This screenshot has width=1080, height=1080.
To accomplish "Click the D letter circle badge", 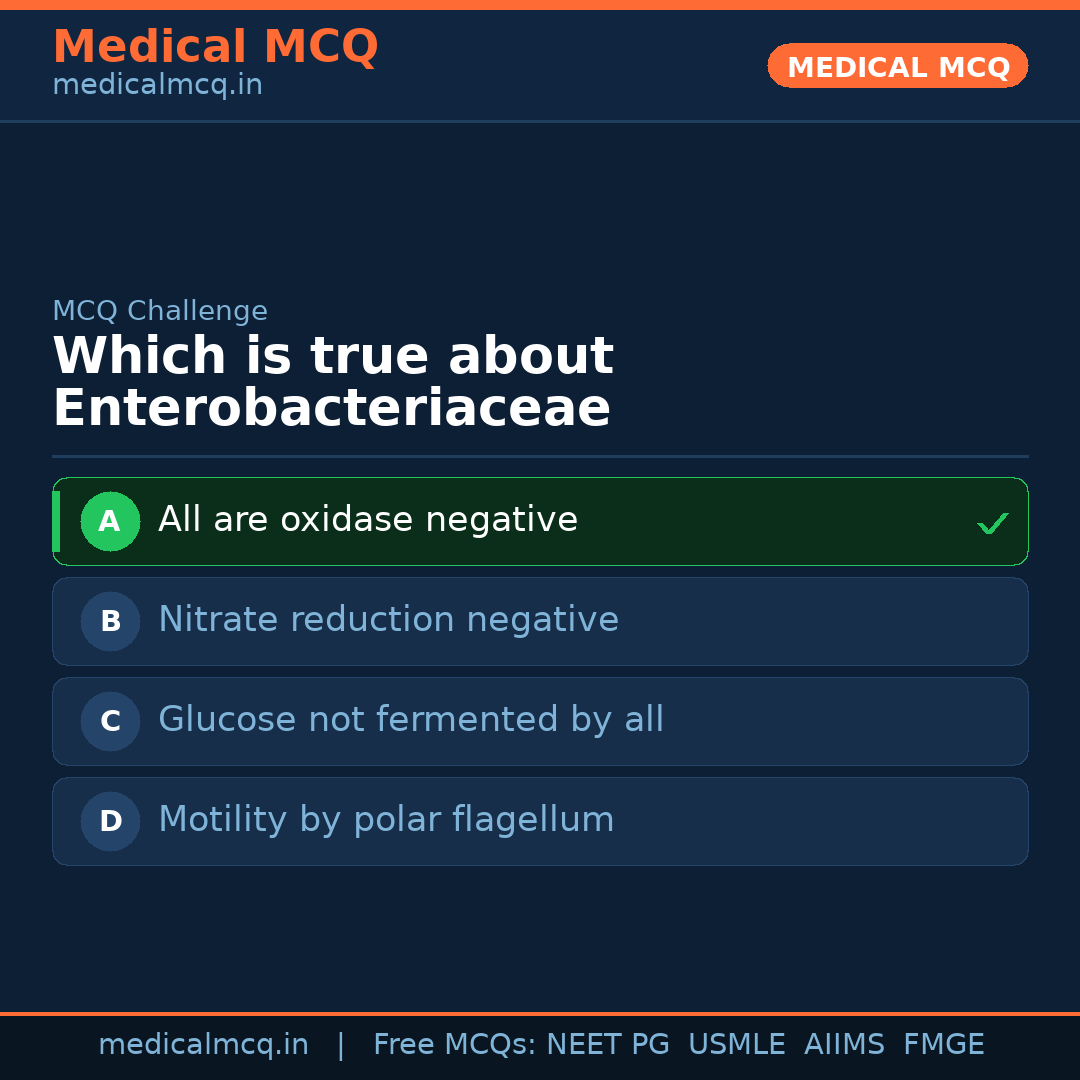I will tap(110, 821).
